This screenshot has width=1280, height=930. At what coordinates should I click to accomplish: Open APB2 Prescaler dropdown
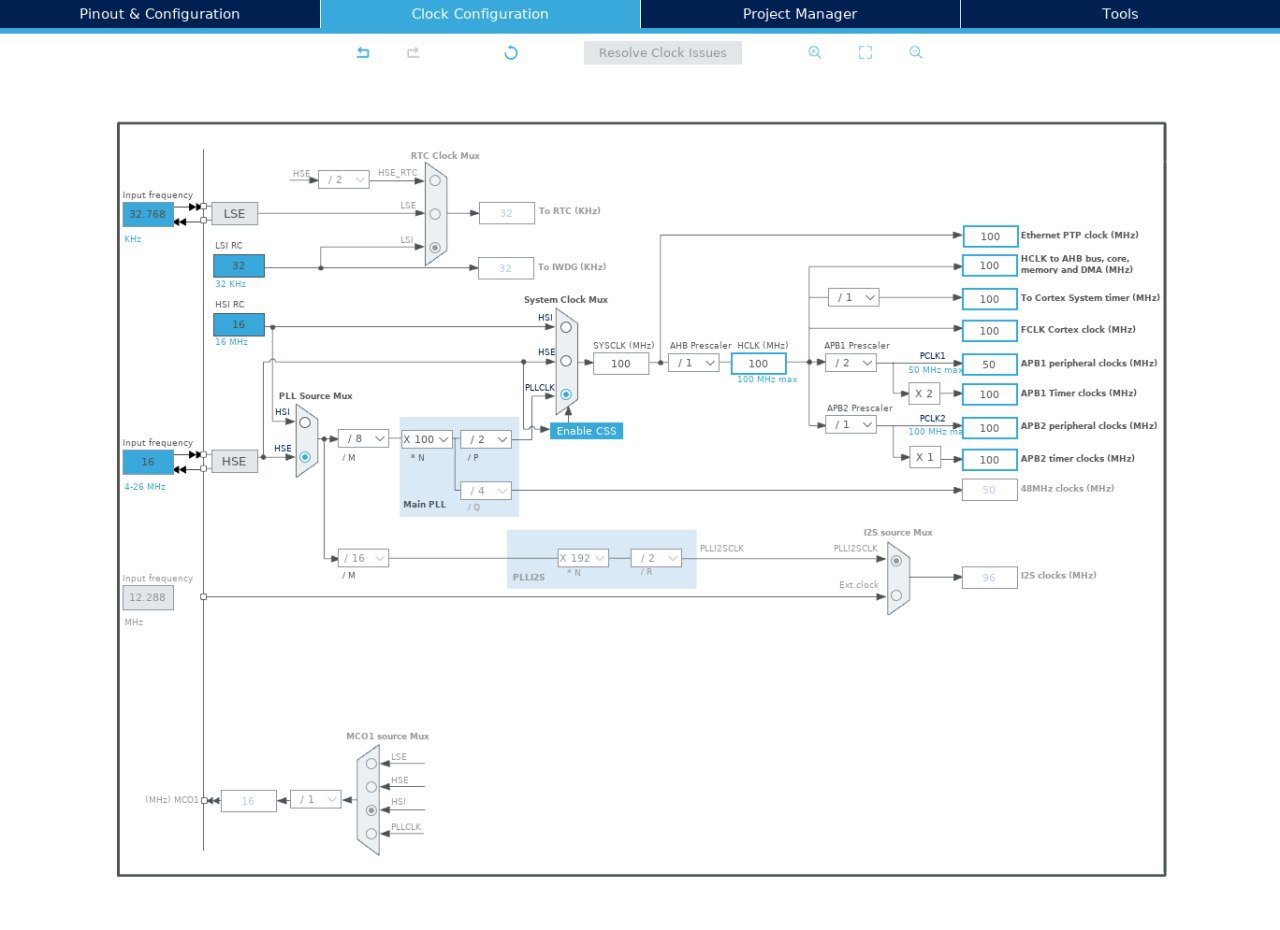[x=851, y=425]
